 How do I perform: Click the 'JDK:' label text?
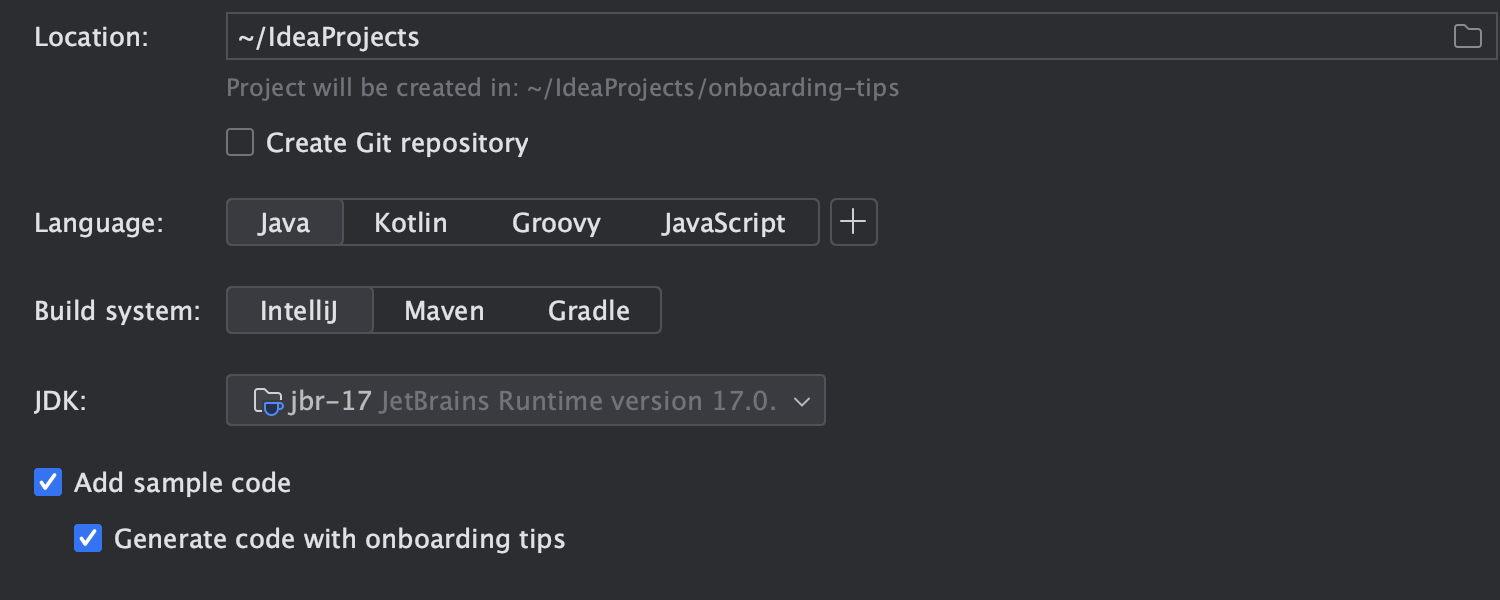pyautogui.click(x=61, y=401)
